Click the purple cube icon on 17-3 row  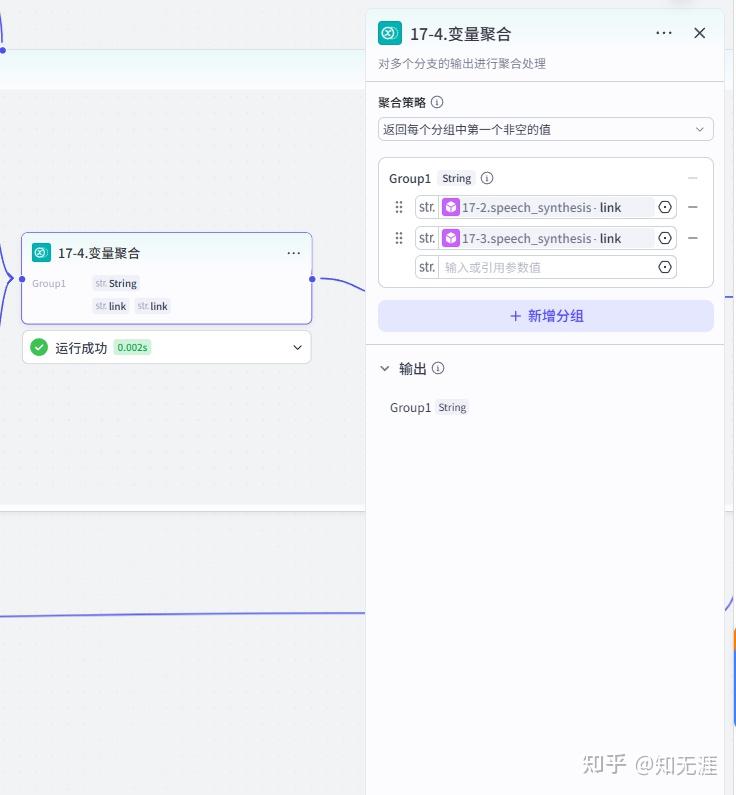(x=451, y=238)
